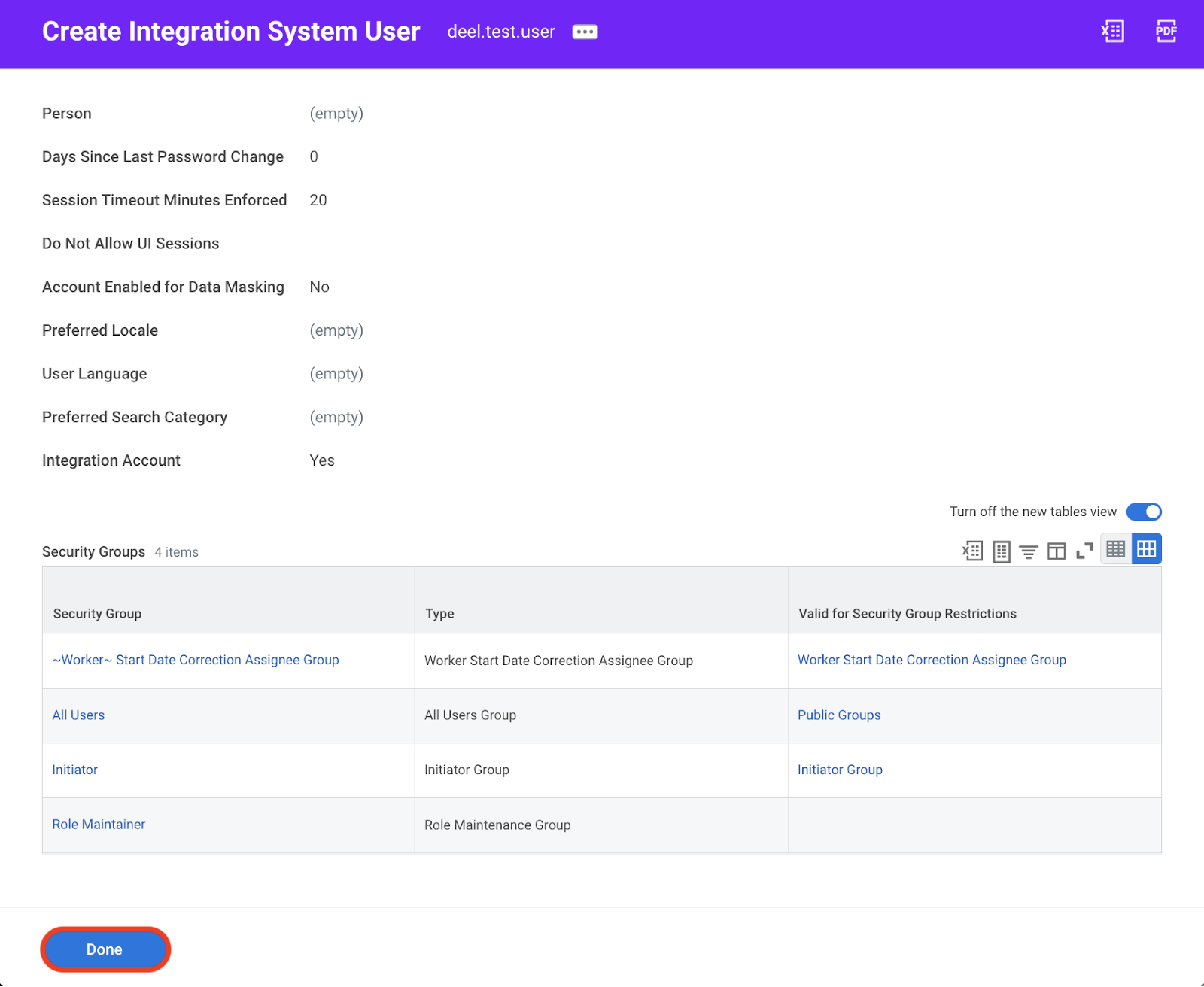Click the Done button

tap(105, 949)
